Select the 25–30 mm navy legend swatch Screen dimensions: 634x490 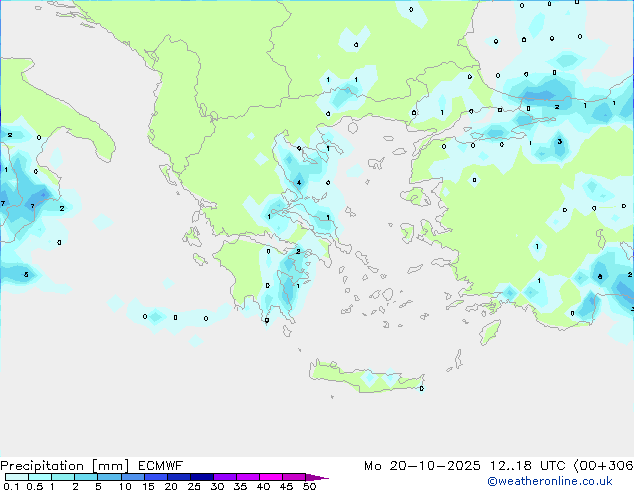(x=202, y=477)
